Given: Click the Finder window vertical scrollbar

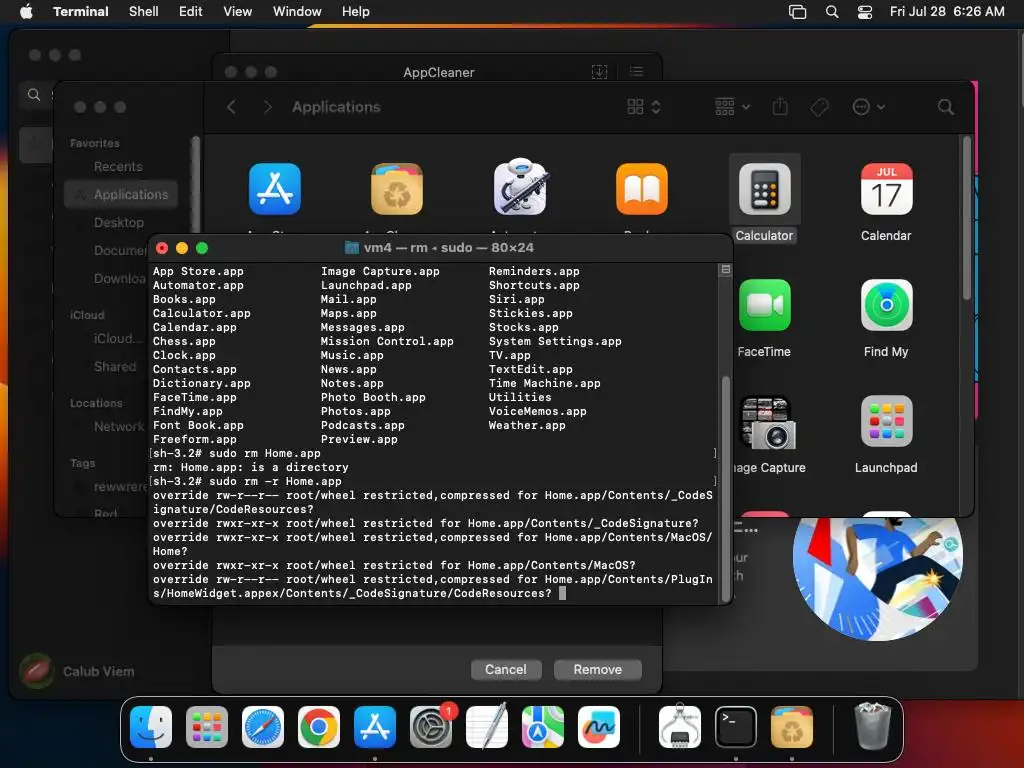Looking at the screenshot, I should [x=967, y=219].
